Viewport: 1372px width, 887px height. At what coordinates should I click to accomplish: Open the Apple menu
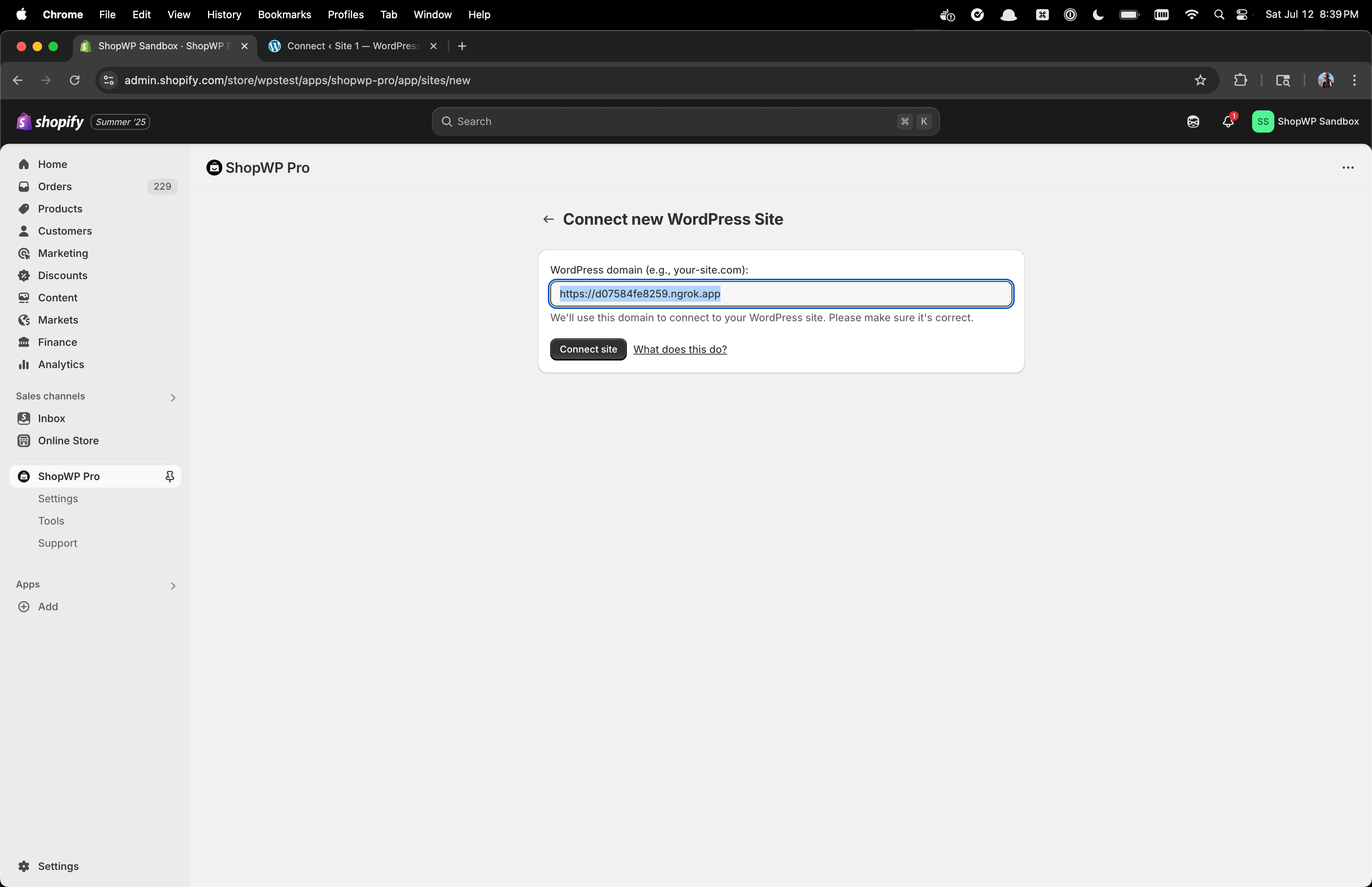click(21, 14)
